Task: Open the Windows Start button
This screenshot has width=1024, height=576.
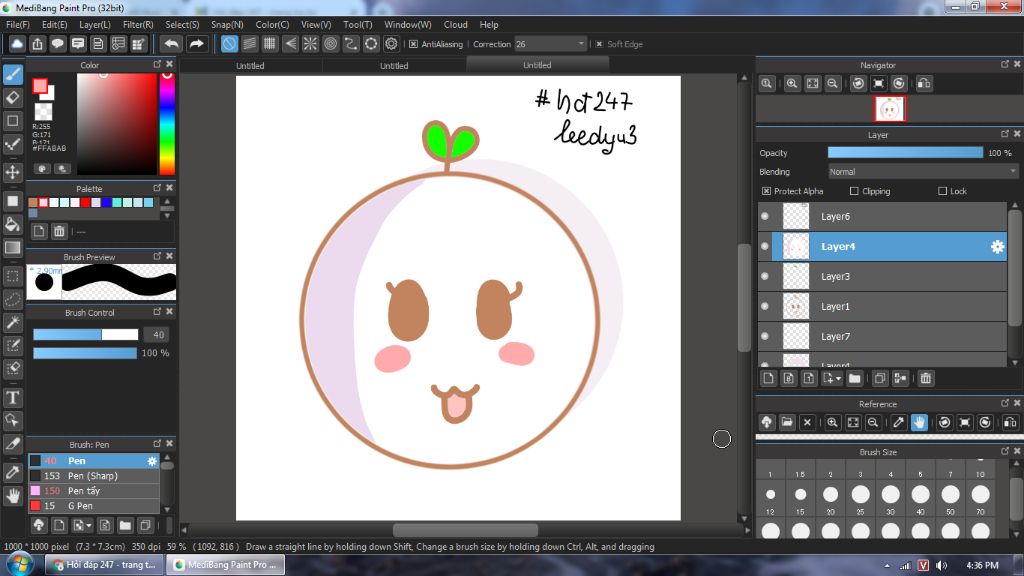Action: [x=20, y=564]
